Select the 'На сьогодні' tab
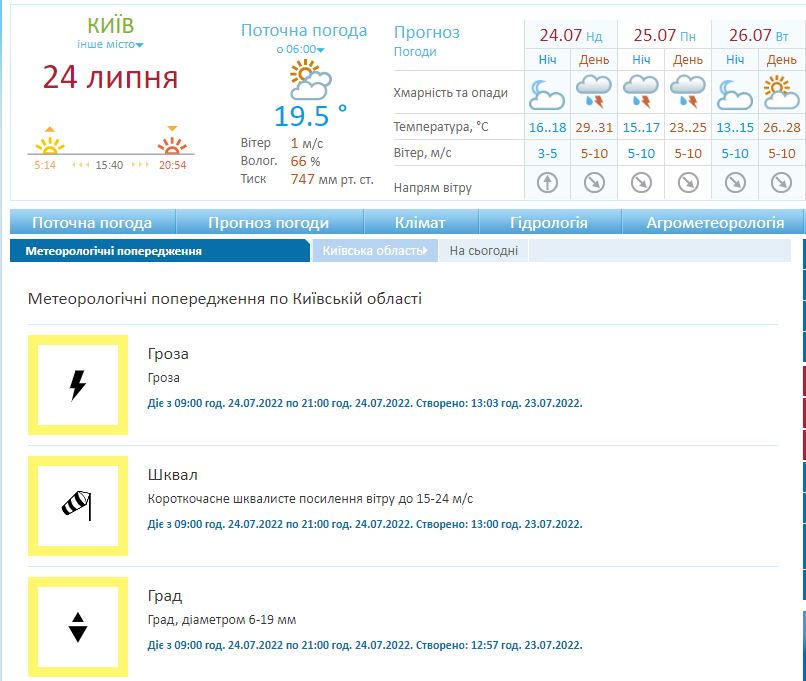The width and height of the screenshot is (806, 681). [x=483, y=251]
